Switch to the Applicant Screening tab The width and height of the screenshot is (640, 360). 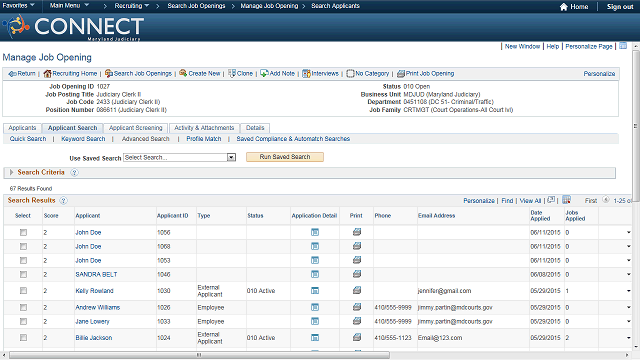click(x=136, y=128)
